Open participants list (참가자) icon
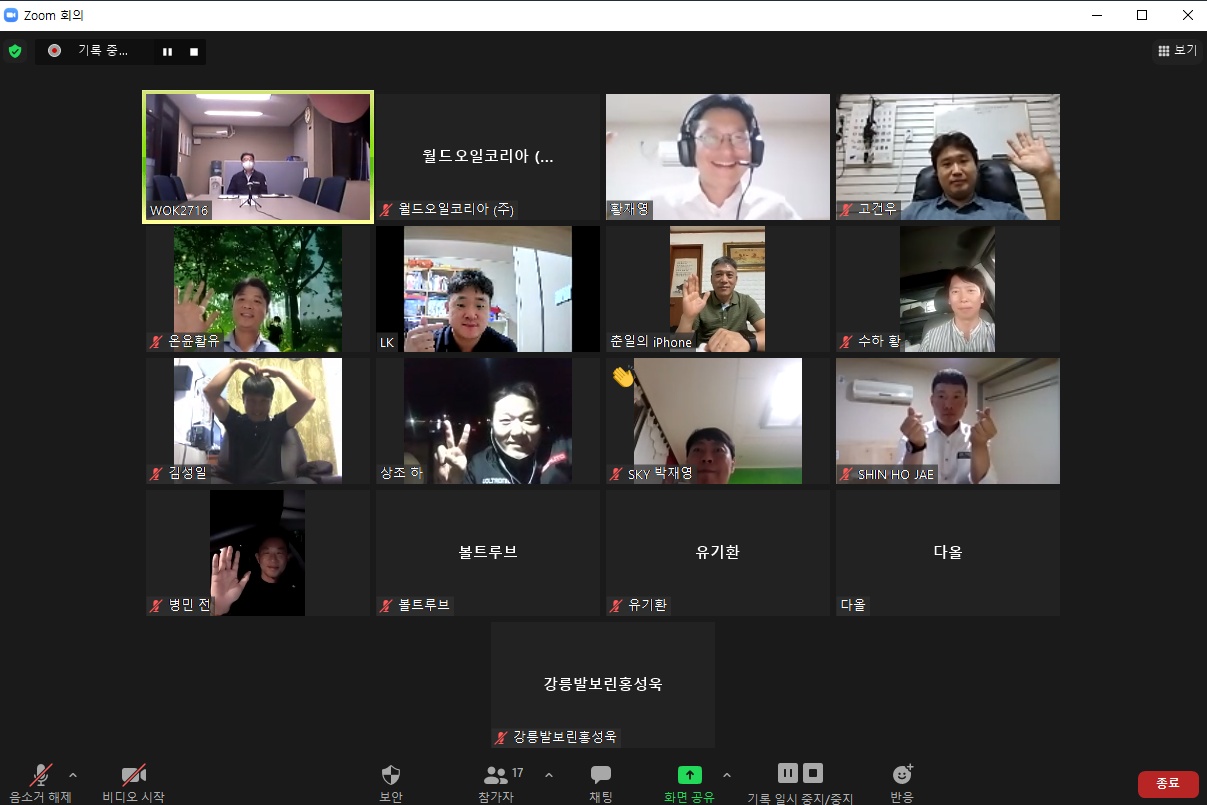 click(x=495, y=775)
